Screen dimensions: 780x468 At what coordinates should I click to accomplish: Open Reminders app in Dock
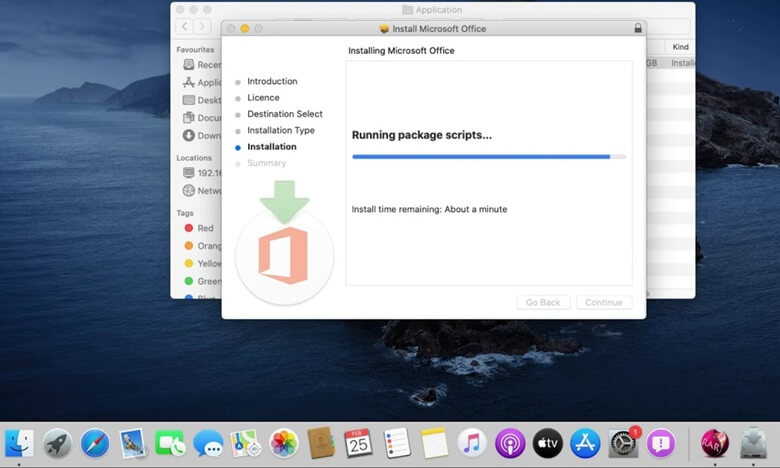coord(396,443)
